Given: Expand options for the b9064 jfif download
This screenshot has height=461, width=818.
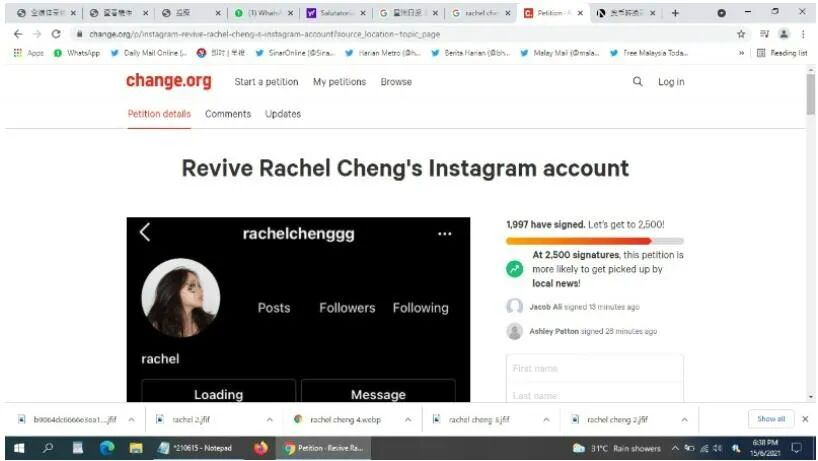Looking at the screenshot, I should pyautogui.click(x=131, y=419).
